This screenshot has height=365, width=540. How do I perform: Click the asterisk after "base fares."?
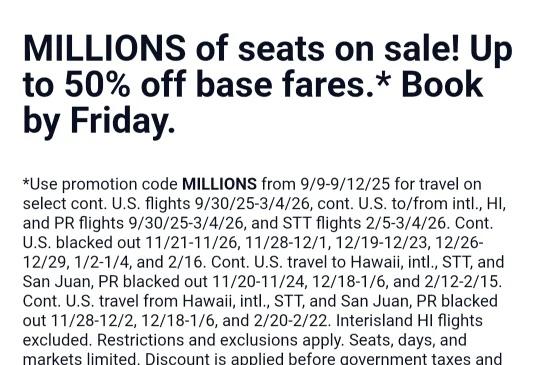pyautogui.click(x=383, y=80)
